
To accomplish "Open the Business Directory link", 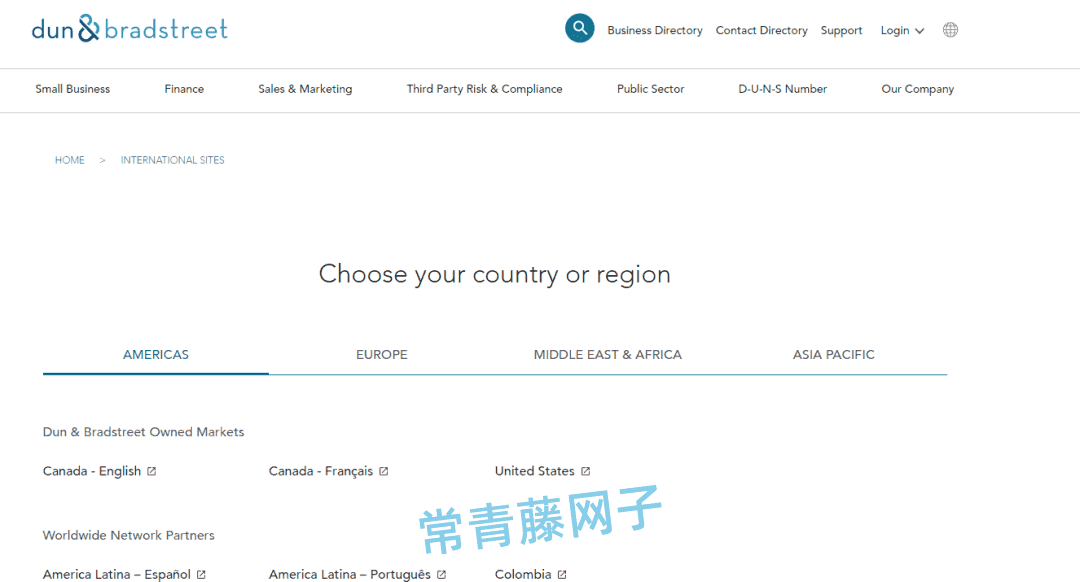I will coord(655,30).
